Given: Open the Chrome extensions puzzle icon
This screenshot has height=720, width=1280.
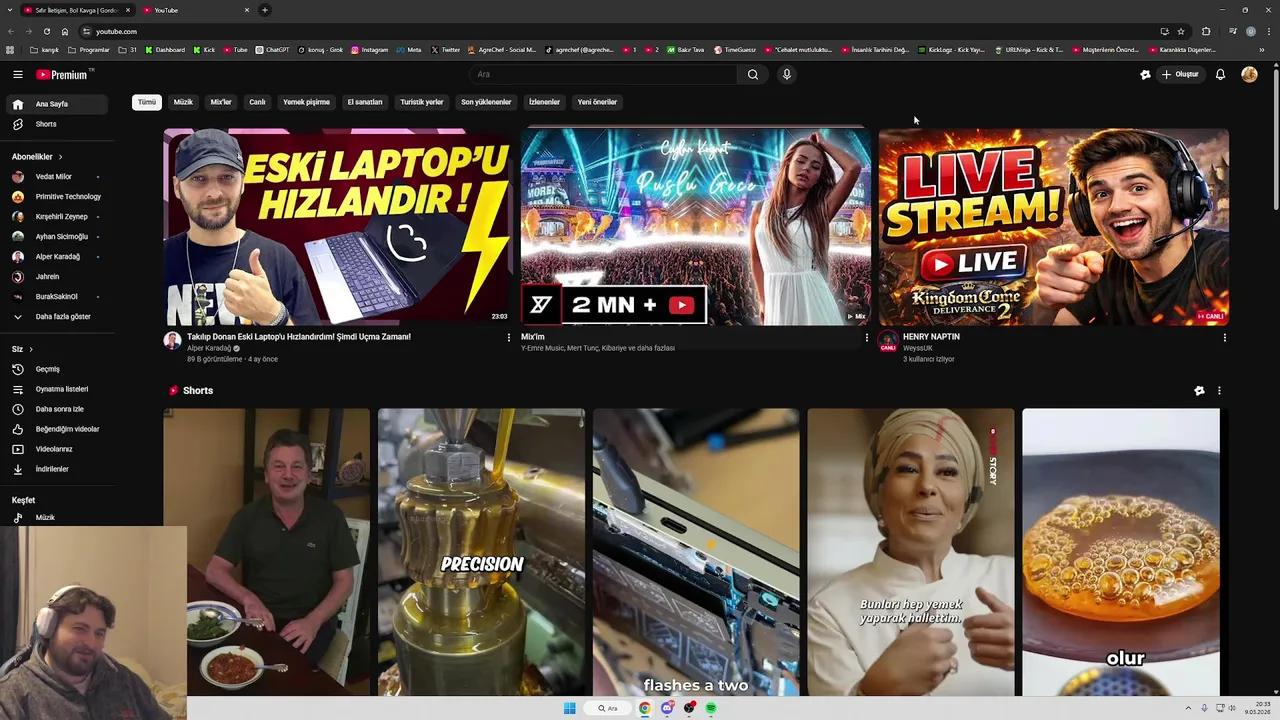Looking at the screenshot, I should (1206, 31).
